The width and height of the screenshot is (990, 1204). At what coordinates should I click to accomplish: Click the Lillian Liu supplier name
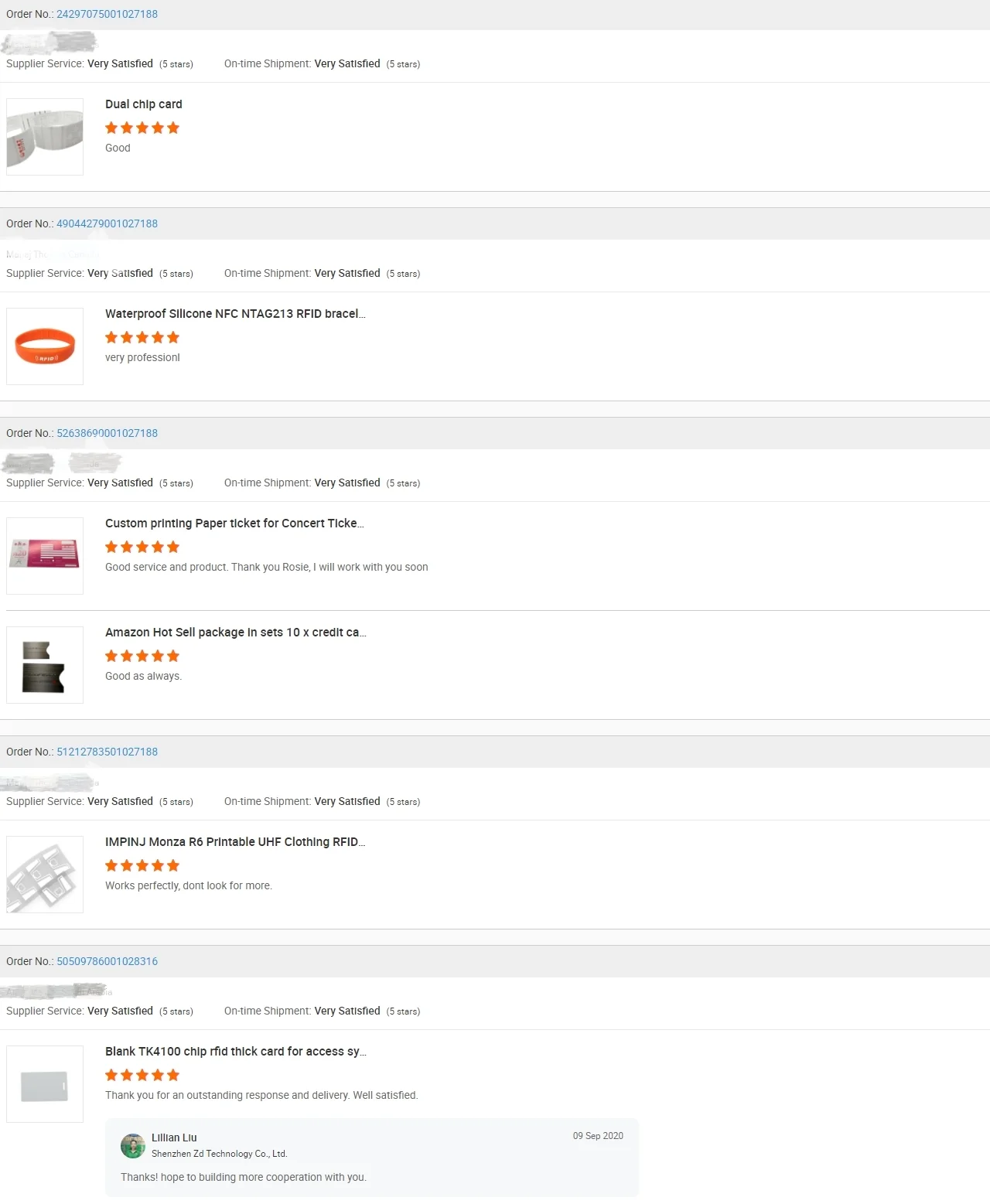174,1137
